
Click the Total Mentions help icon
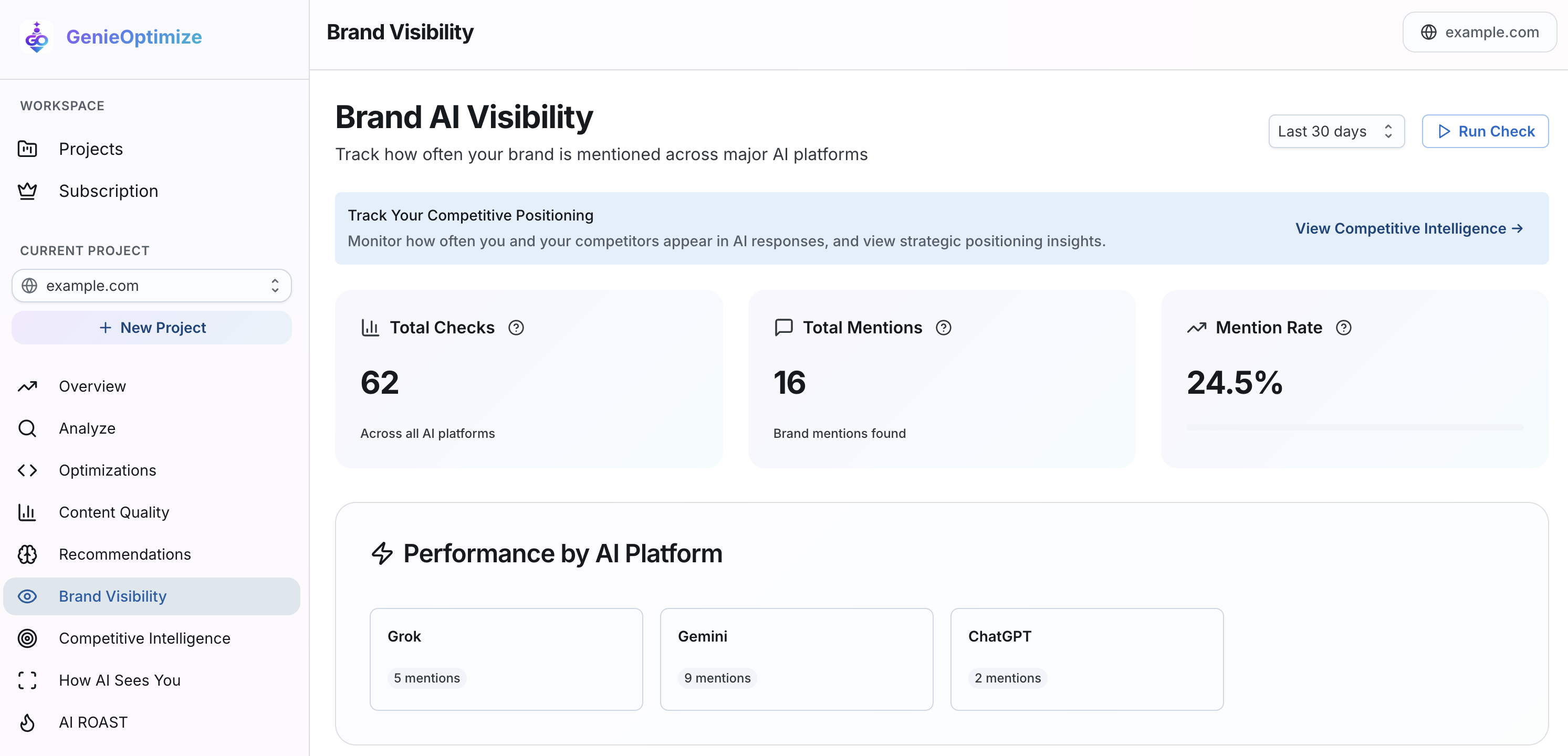click(x=943, y=328)
